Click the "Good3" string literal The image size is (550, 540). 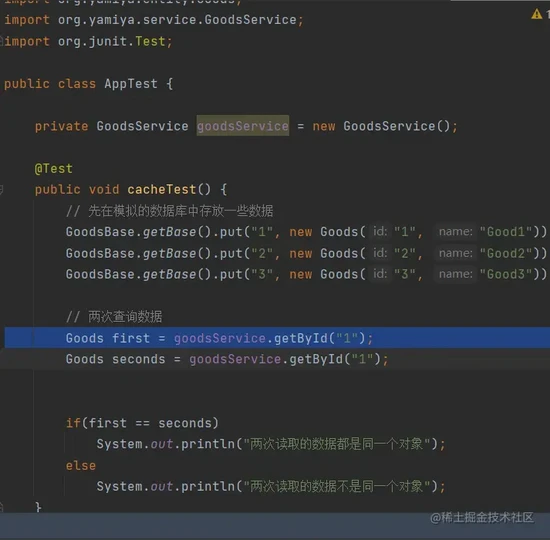[506, 274]
